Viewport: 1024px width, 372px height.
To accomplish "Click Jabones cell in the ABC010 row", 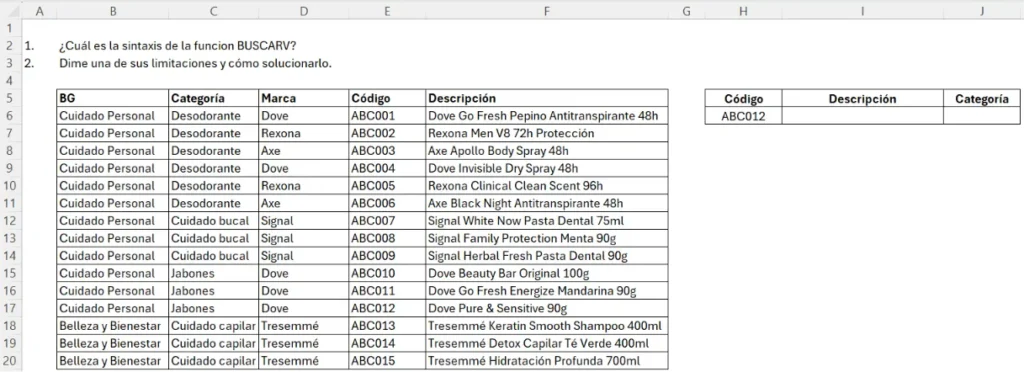I will point(214,273).
